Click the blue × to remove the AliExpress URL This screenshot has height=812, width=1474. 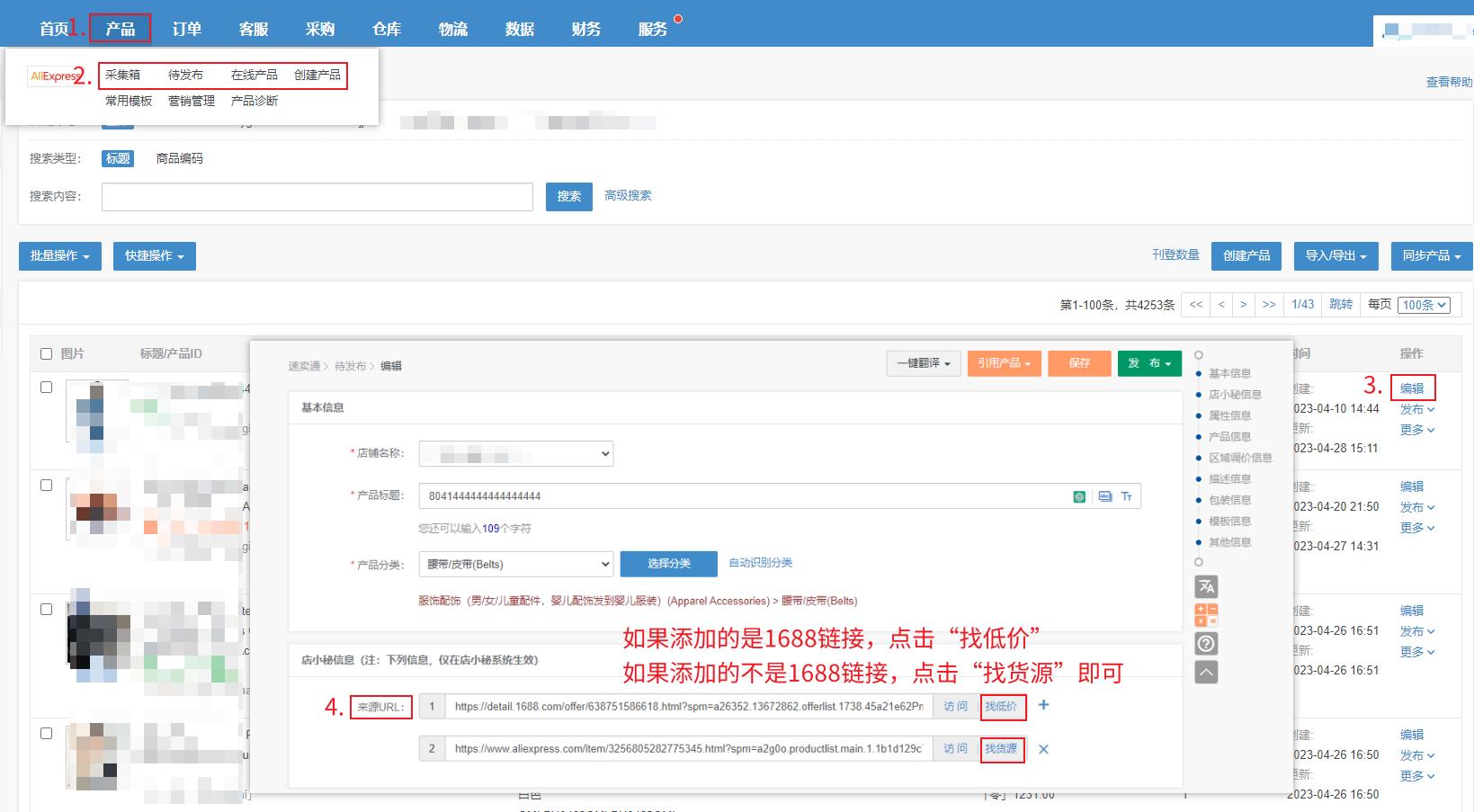tap(1043, 749)
